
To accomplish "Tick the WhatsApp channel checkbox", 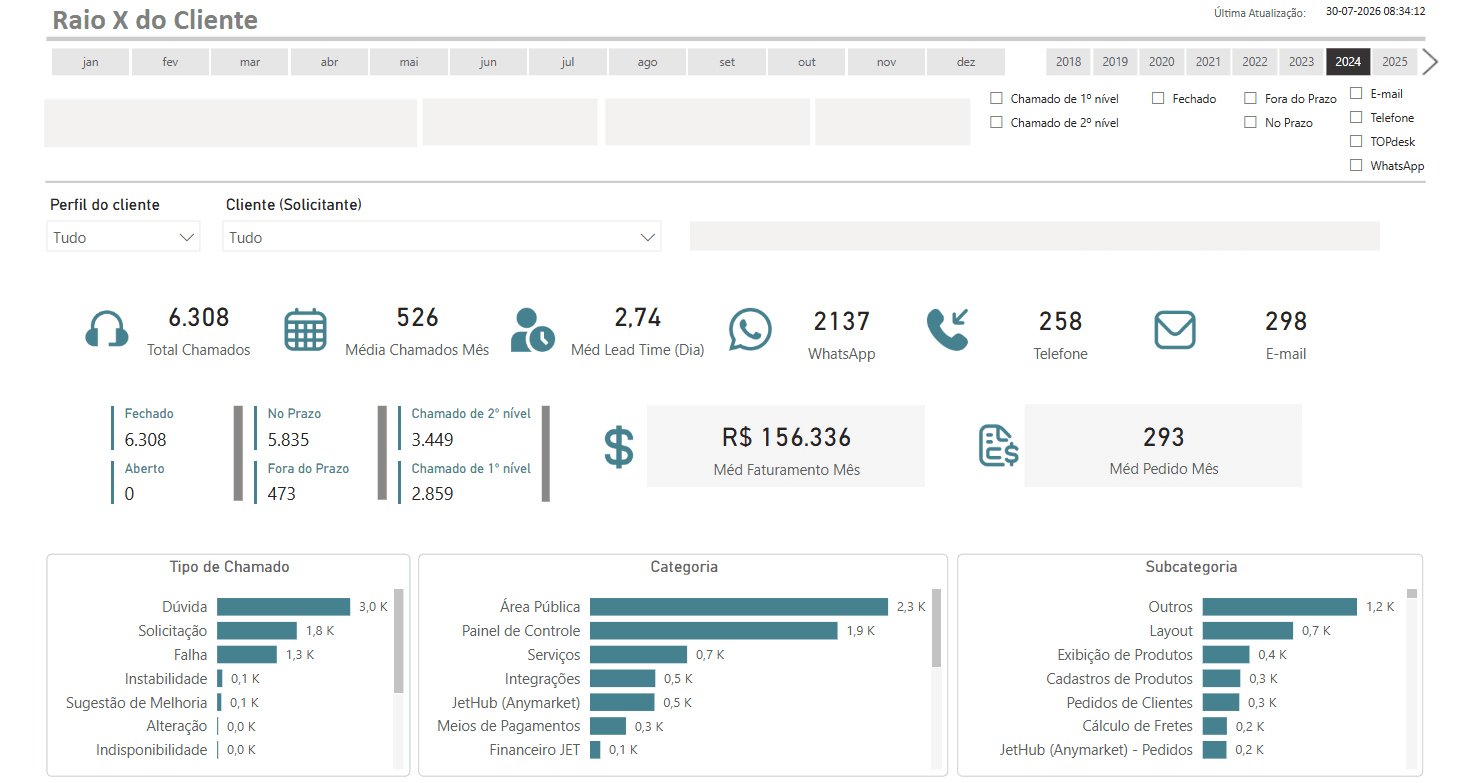I will tap(1356, 165).
